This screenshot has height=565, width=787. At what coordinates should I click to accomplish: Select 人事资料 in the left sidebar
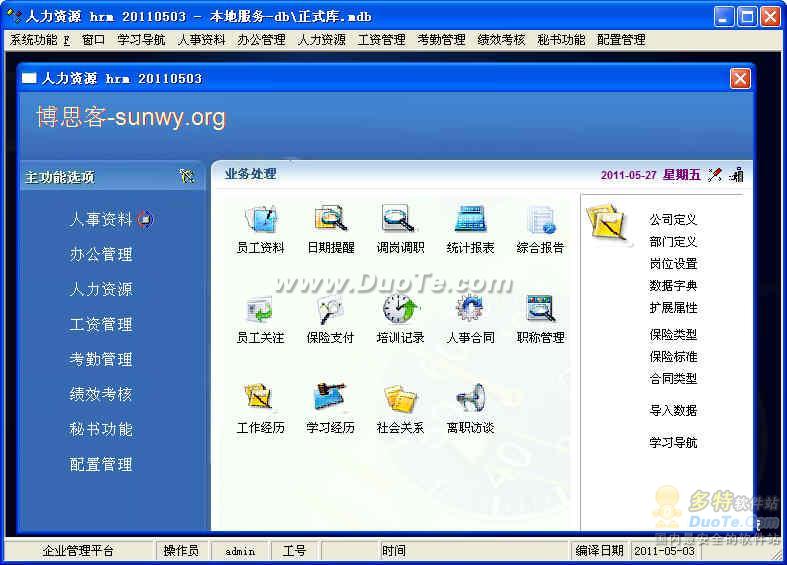(101, 219)
